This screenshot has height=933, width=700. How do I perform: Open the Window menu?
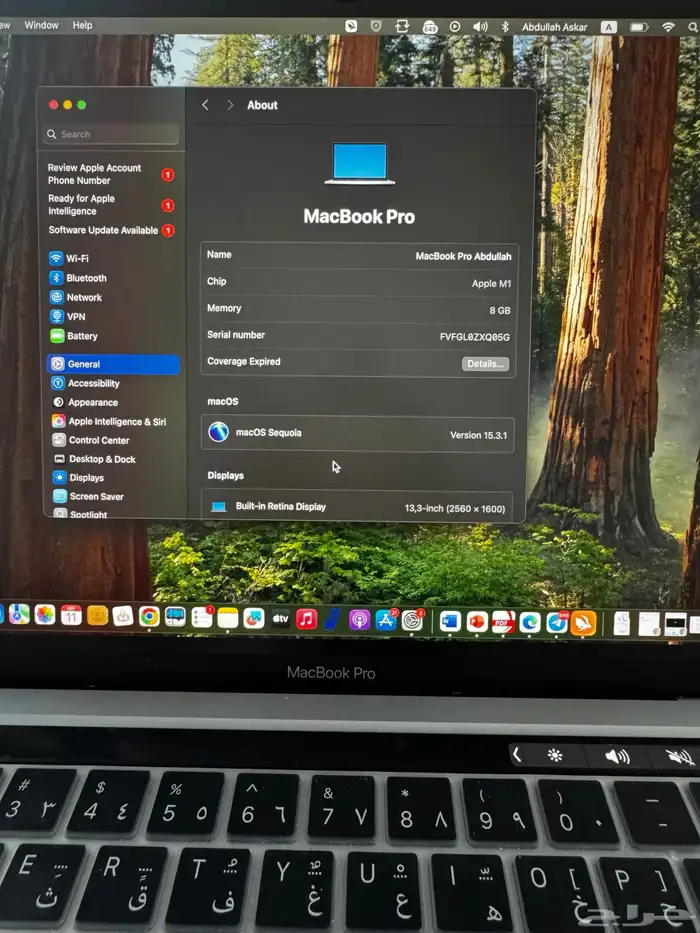coord(41,25)
